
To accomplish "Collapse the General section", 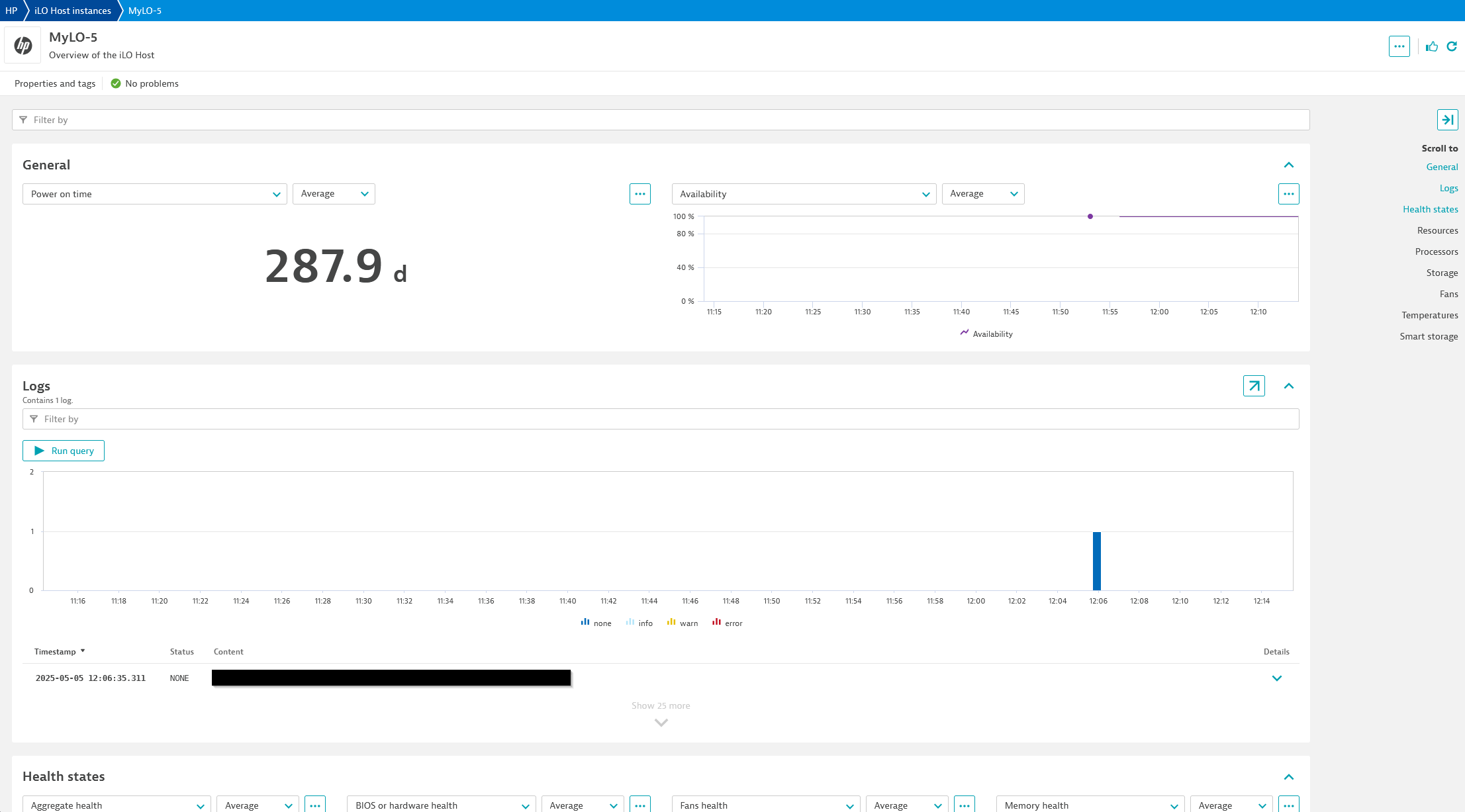I will tap(1288, 165).
